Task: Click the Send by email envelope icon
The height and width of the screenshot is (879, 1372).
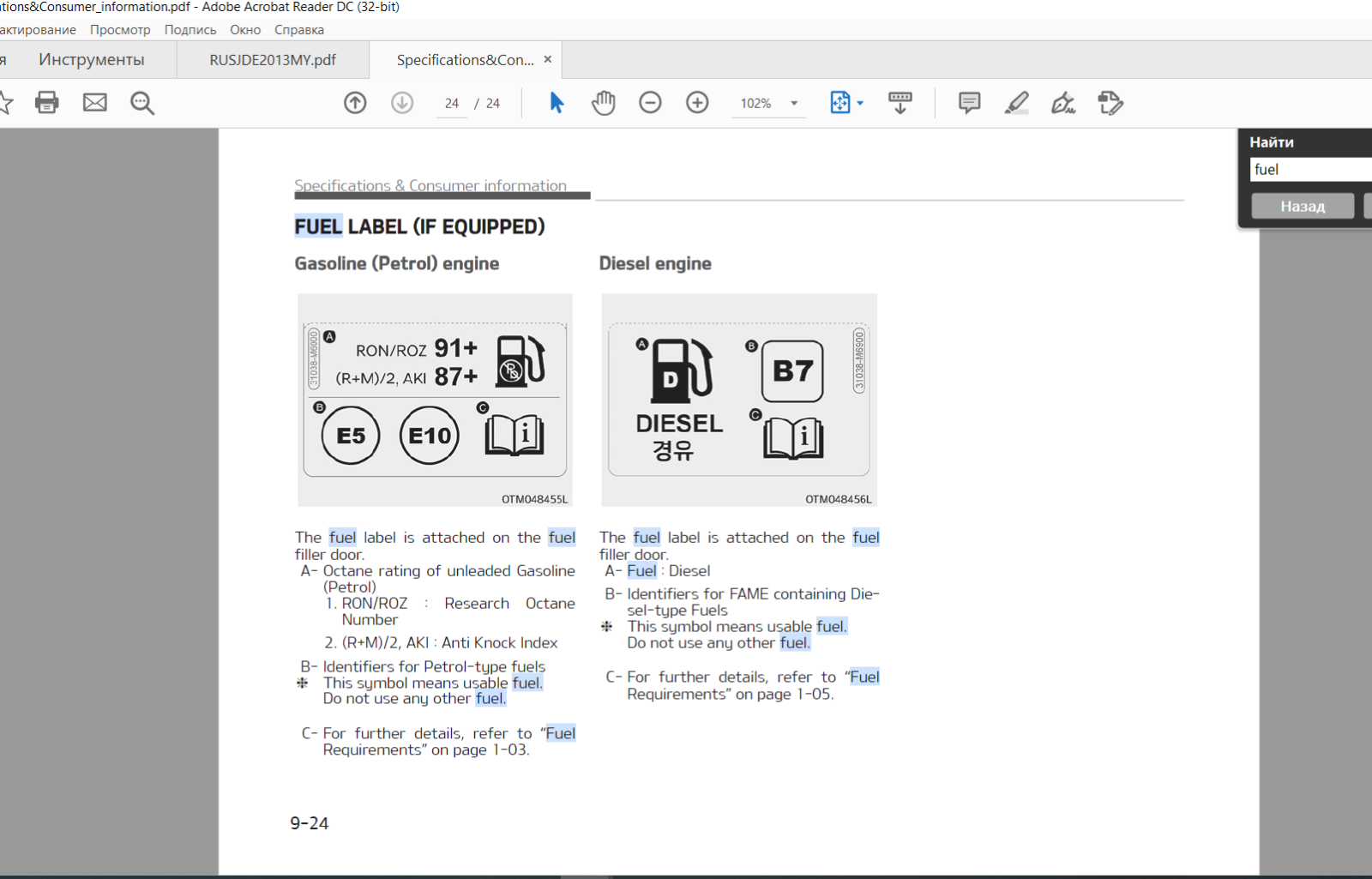Action: (95, 103)
